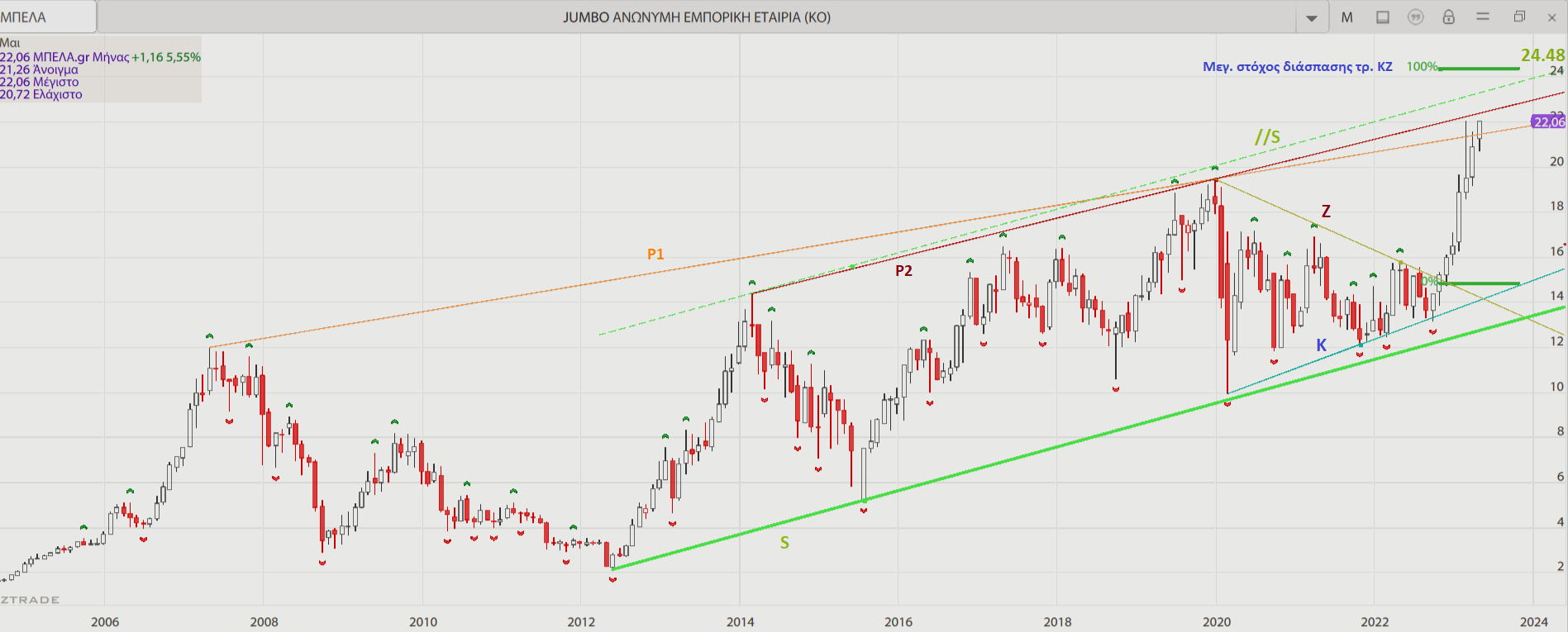This screenshot has width=1568, height=632.
Task: Click the 21,26 Άνοιγμα value
Action: pos(39,69)
